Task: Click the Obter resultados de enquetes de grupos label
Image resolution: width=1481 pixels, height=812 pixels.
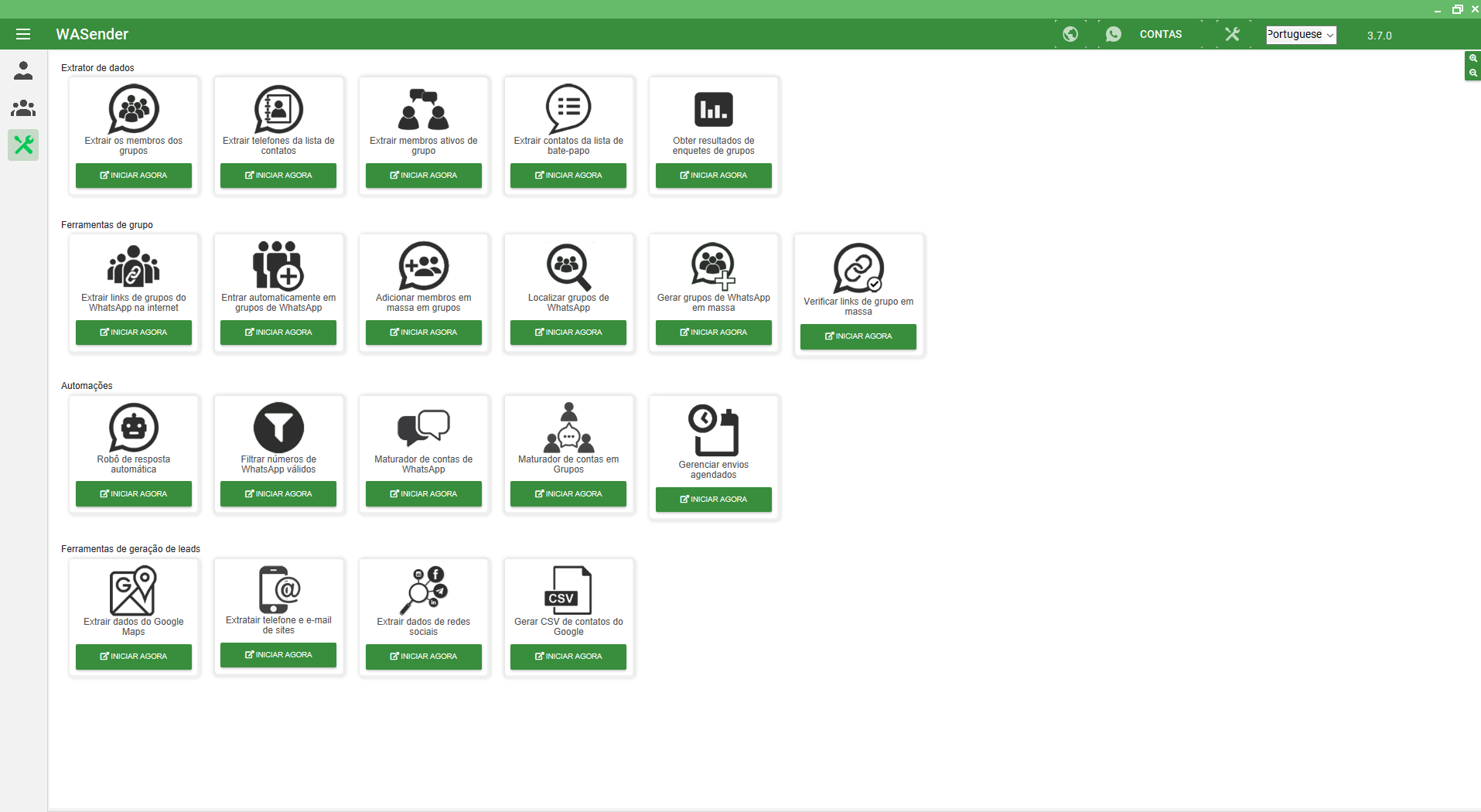Action: [x=713, y=145]
